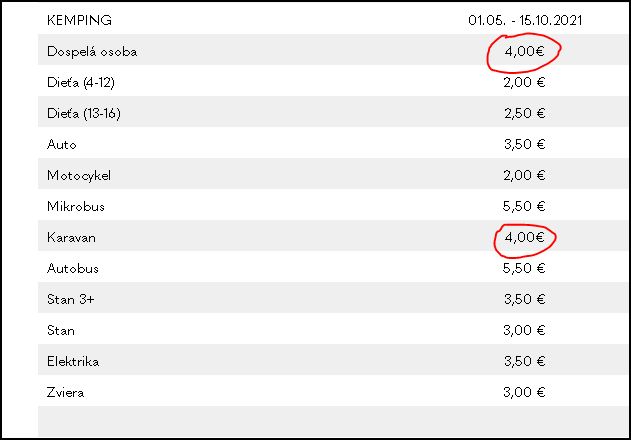Click the KEMPING table header

pos(79,20)
